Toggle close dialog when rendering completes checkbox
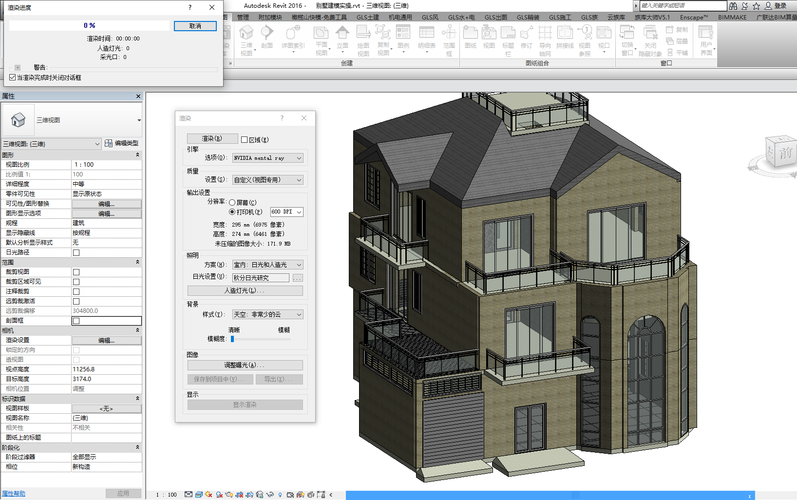797x500 pixels. pos(12,77)
